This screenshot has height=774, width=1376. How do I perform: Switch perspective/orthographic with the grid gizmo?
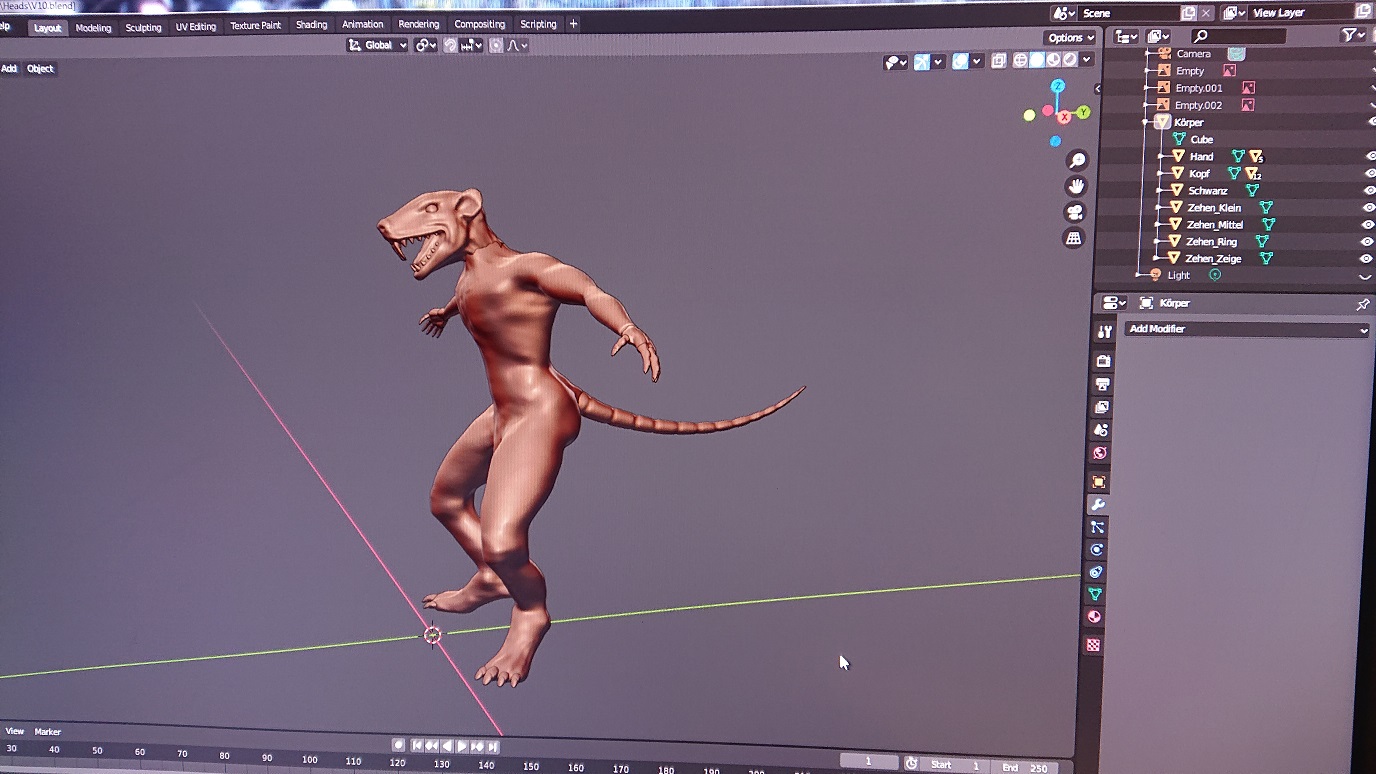point(1074,239)
